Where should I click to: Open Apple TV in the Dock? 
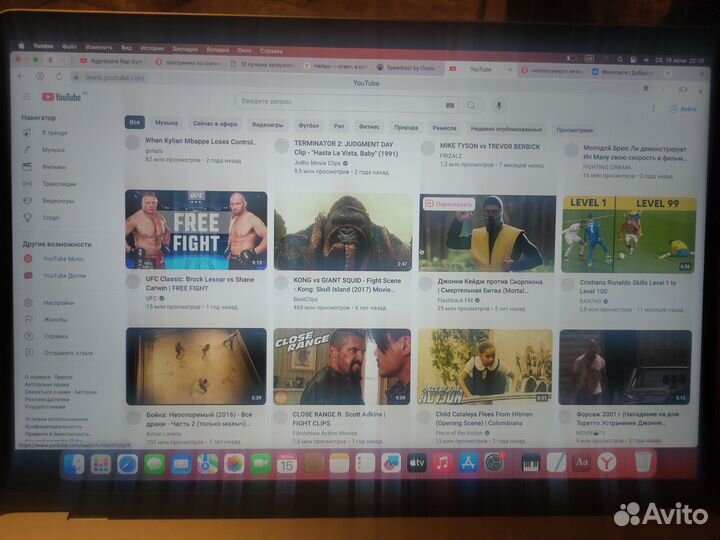tap(416, 463)
